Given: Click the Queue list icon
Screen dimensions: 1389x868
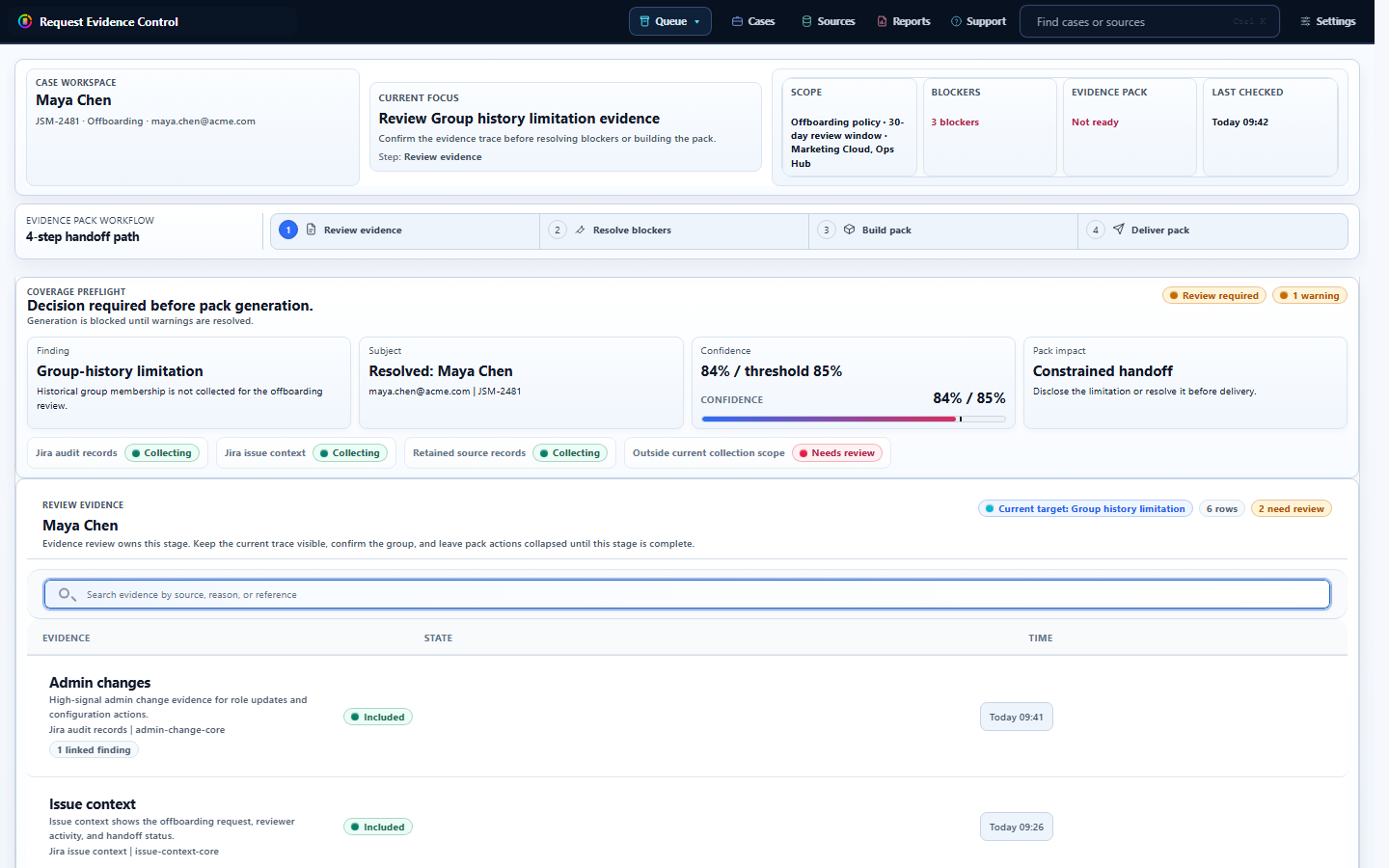Looking at the screenshot, I should pos(645,21).
